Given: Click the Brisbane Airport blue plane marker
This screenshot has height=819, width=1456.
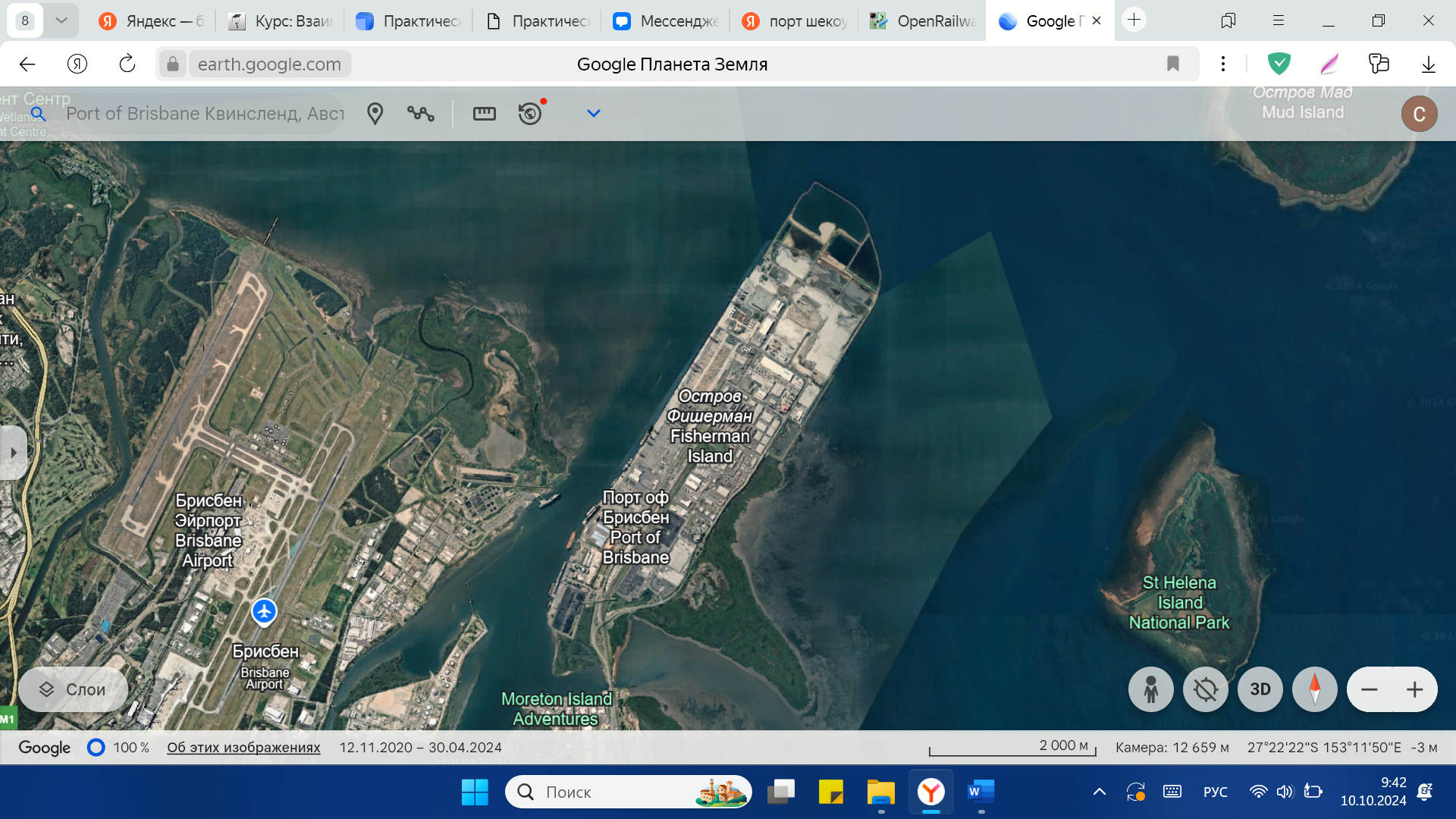Looking at the screenshot, I should coord(264,610).
